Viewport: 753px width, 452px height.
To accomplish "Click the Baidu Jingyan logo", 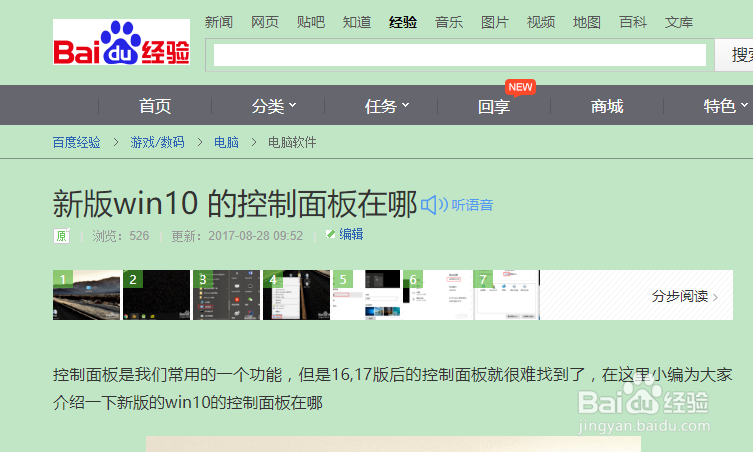I will pyautogui.click(x=121, y=42).
